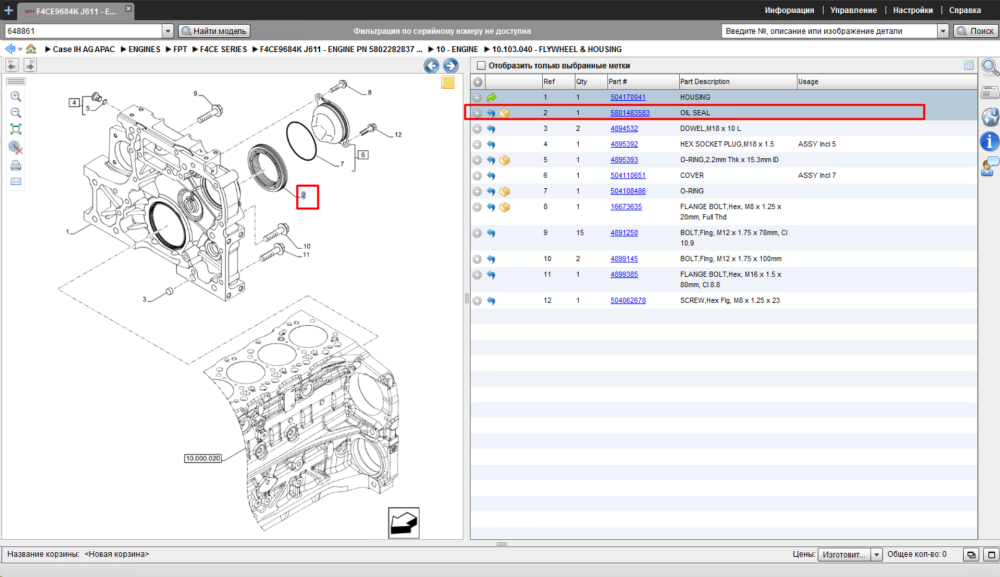Open part number link 5801483583
The height and width of the screenshot is (577, 1000).
point(629,113)
